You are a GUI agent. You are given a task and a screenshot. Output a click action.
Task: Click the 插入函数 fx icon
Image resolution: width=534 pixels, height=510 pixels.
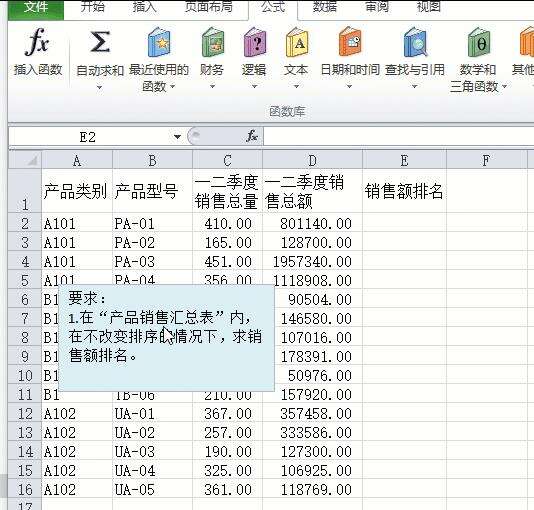pos(37,42)
